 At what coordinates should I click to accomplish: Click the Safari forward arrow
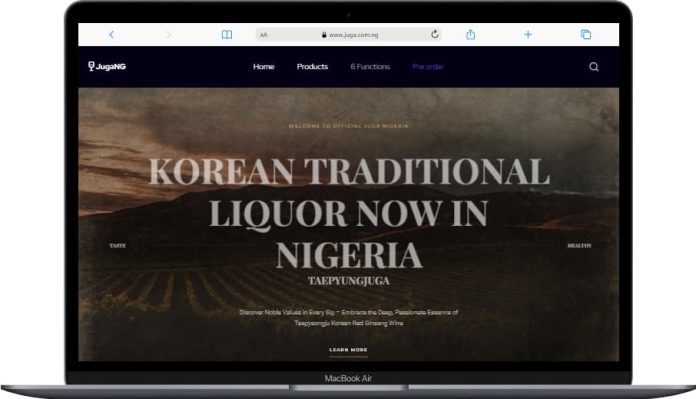tap(168, 35)
